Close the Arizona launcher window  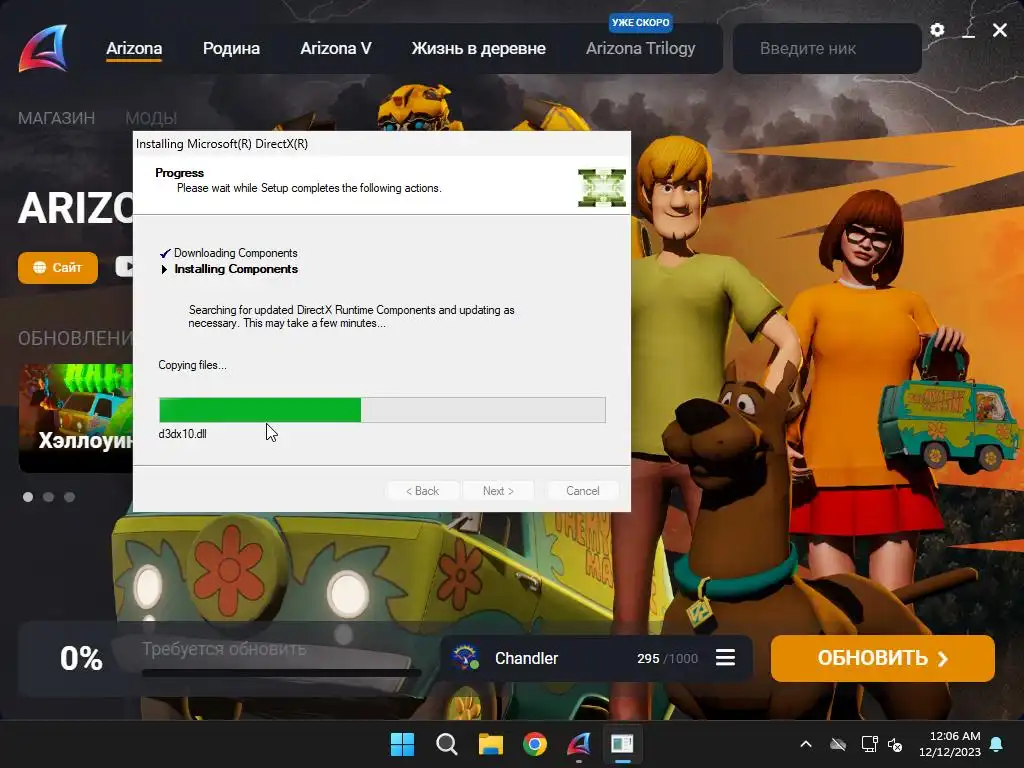1000,30
